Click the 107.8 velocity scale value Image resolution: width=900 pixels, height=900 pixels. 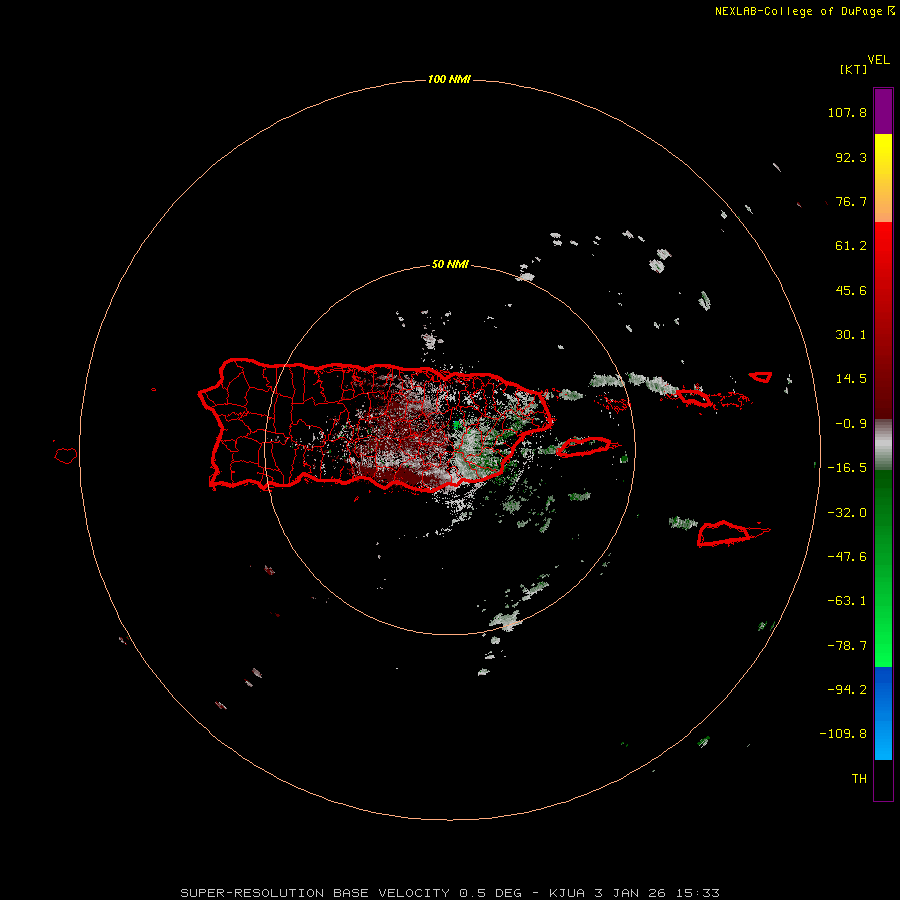[x=847, y=113]
